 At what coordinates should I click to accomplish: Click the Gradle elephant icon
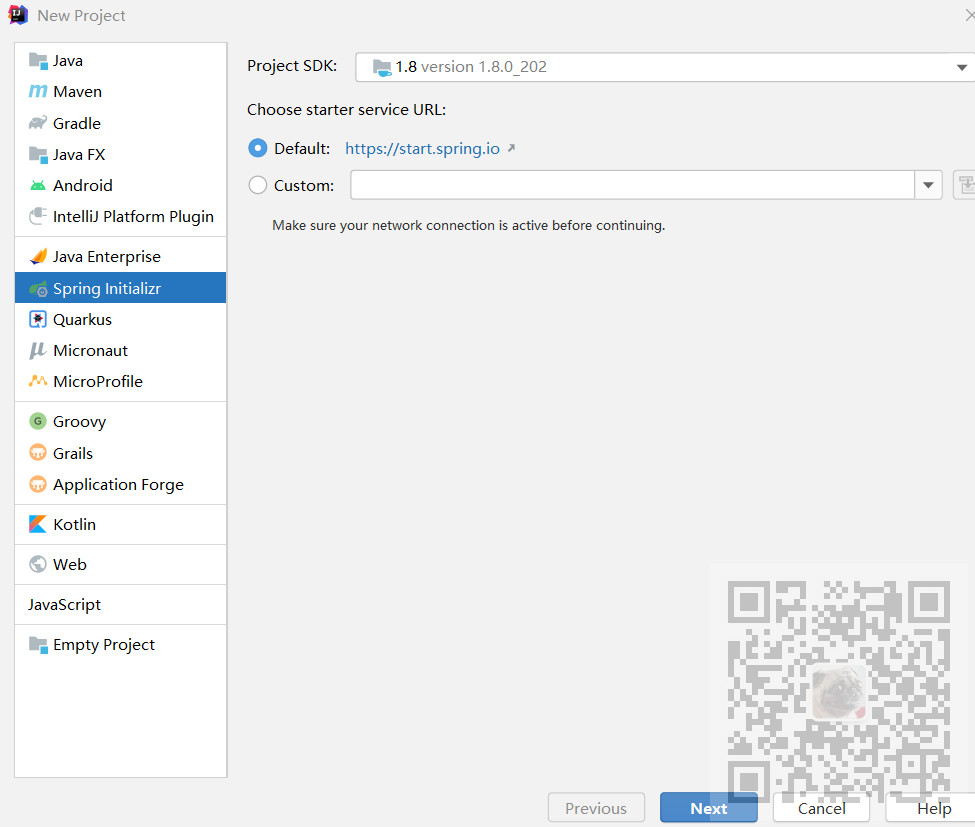coord(38,122)
